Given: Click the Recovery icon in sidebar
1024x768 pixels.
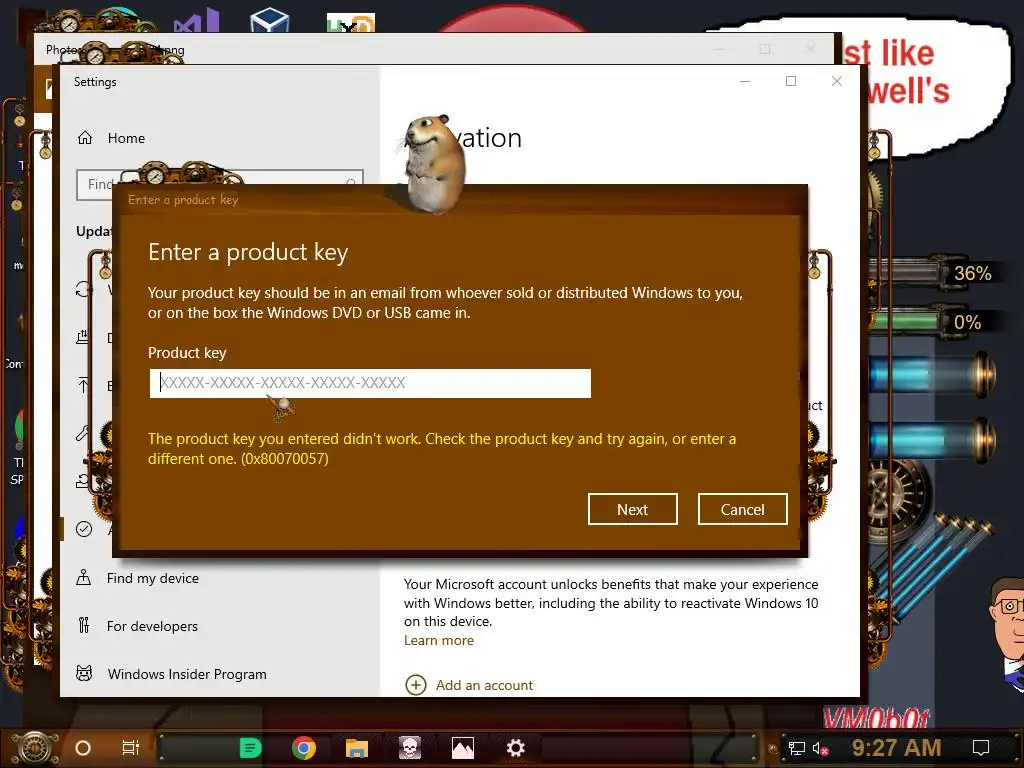Looking at the screenshot, I should 82,481.
